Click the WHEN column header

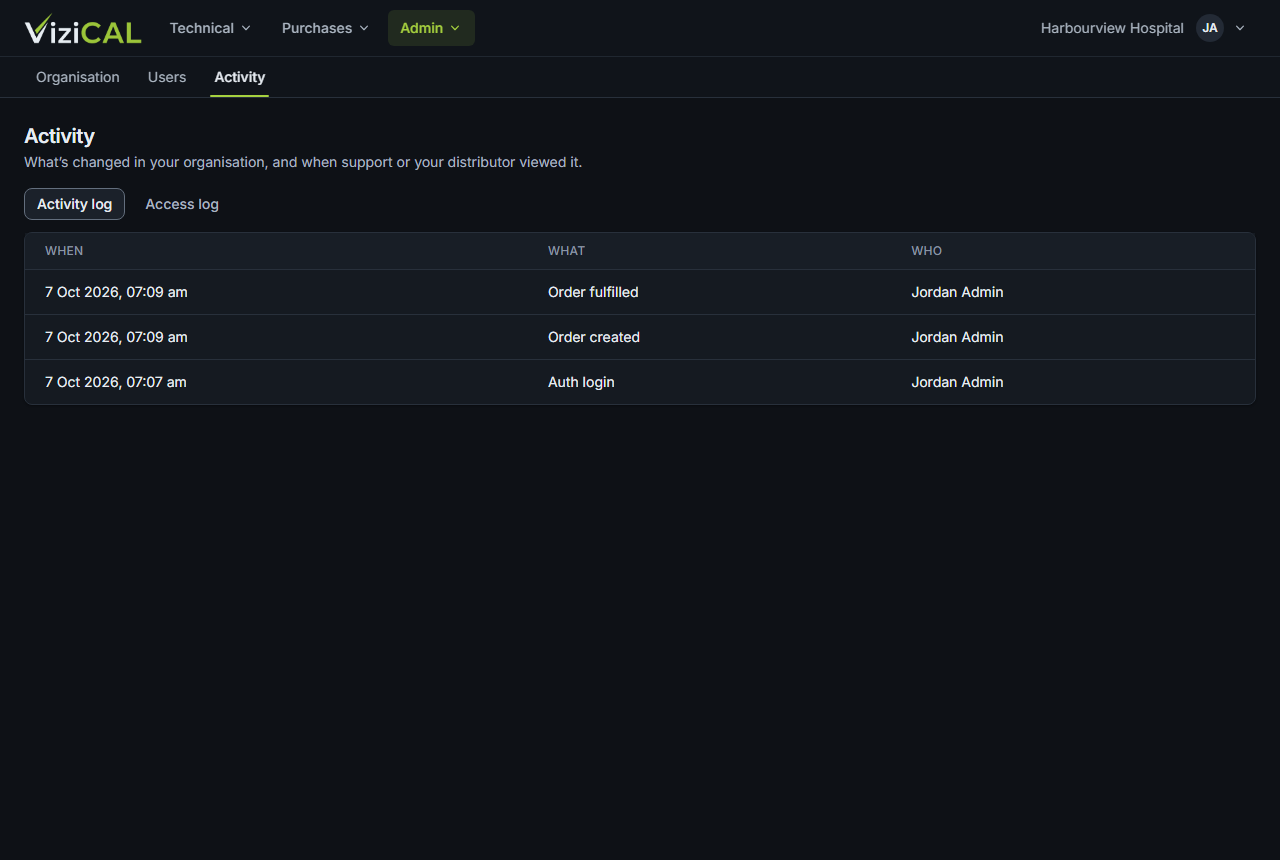[64, 251]
